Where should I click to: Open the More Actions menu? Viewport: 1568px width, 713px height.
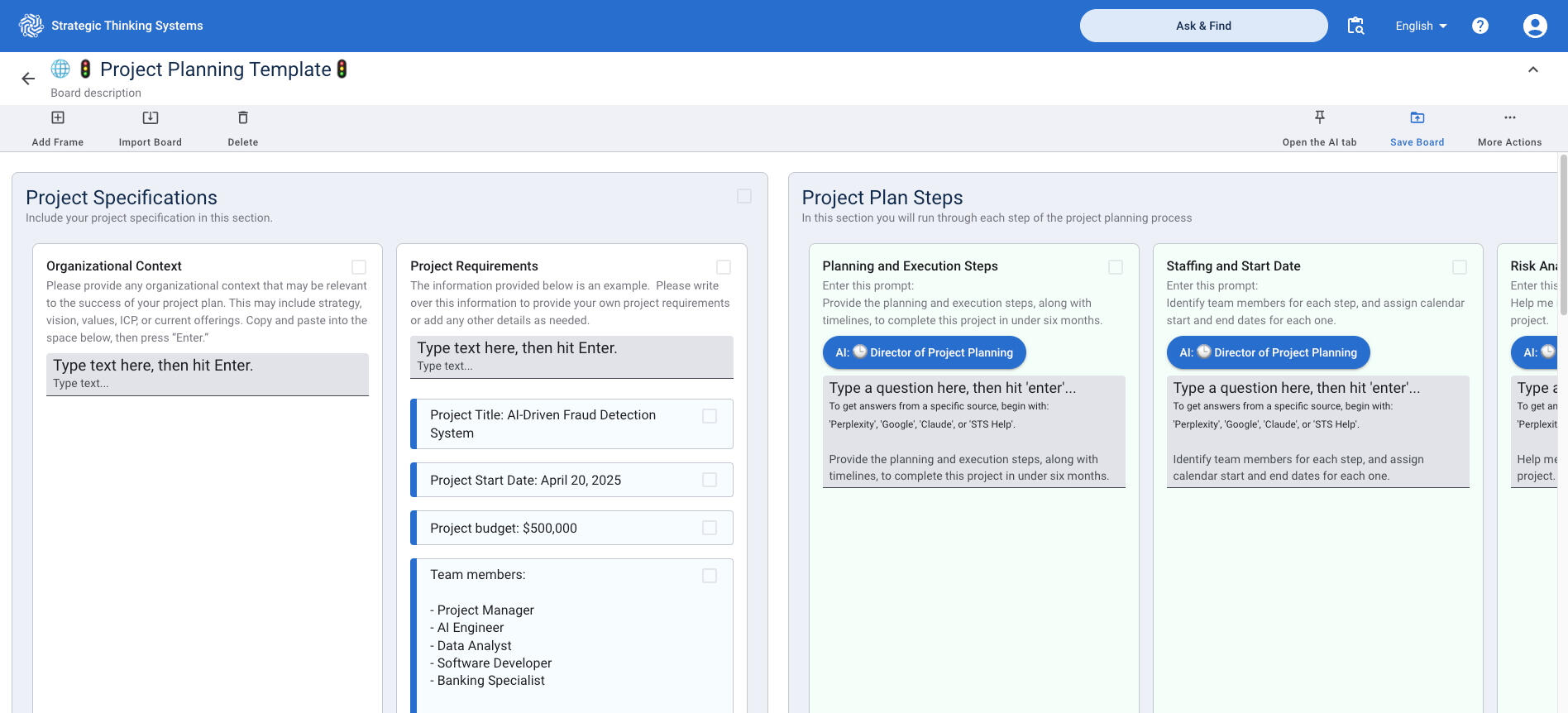pos(1509,117)
